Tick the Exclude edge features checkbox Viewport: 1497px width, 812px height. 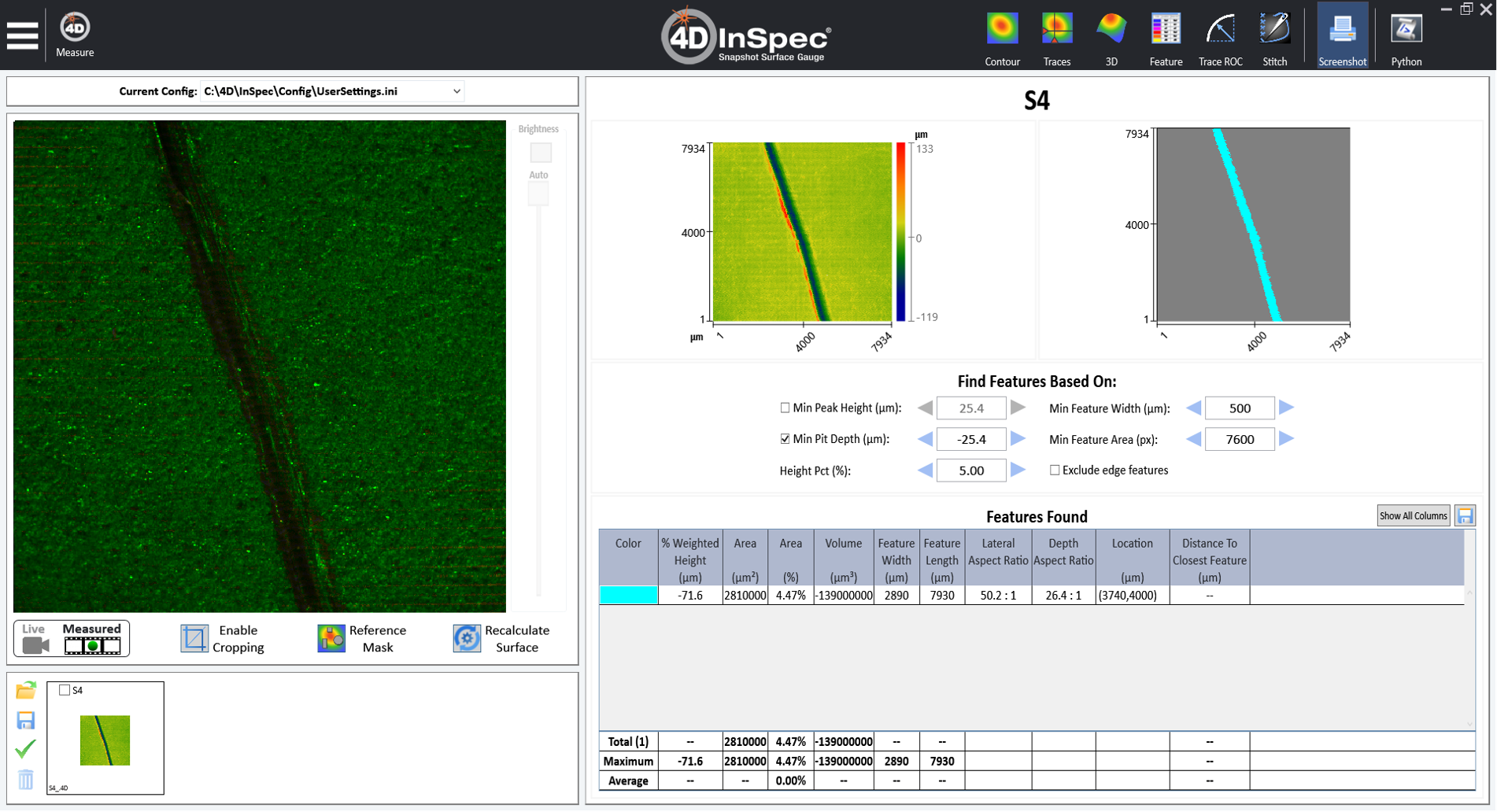(x=1055, y=471)
